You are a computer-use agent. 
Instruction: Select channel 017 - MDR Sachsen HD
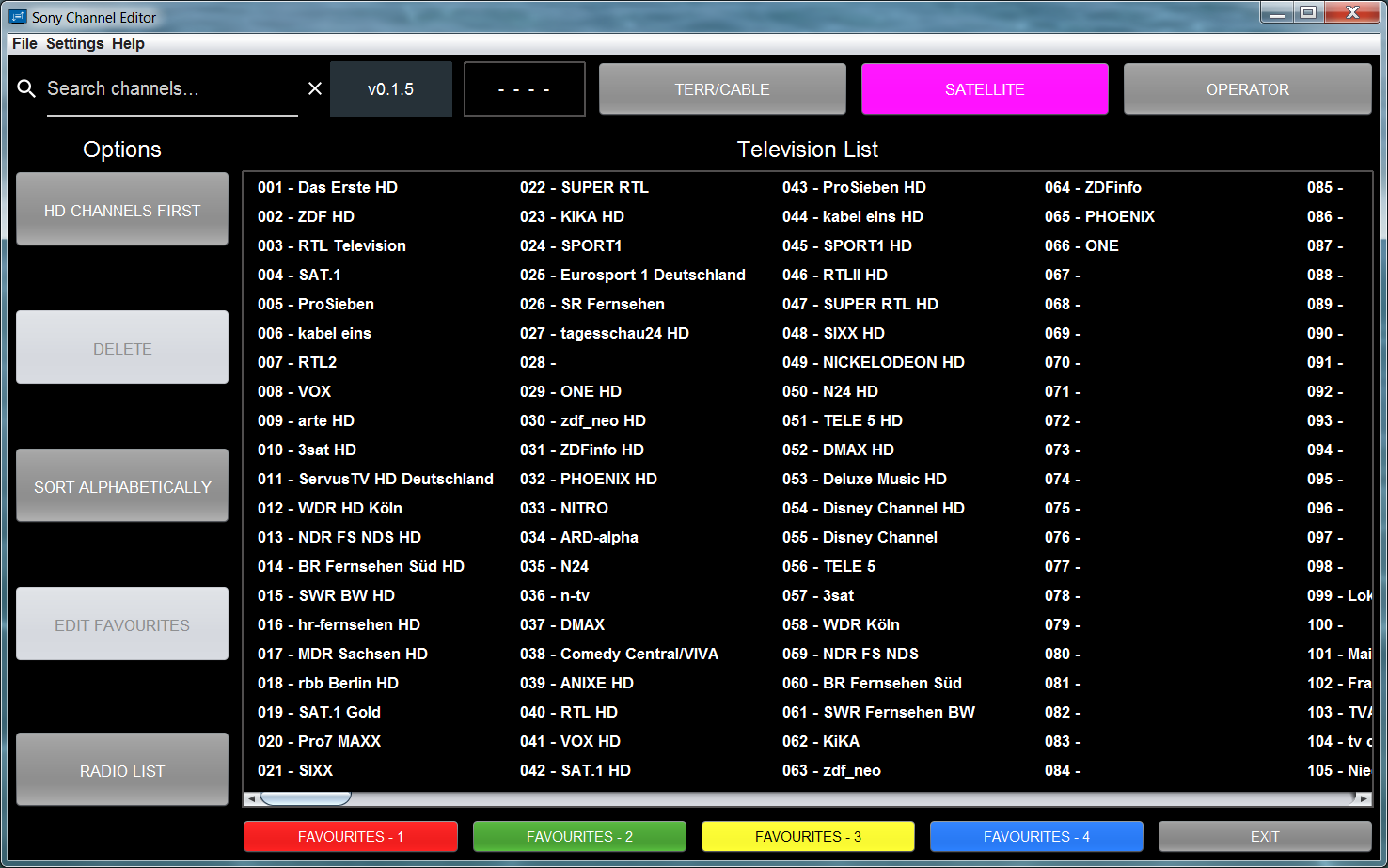click(342, 654)
